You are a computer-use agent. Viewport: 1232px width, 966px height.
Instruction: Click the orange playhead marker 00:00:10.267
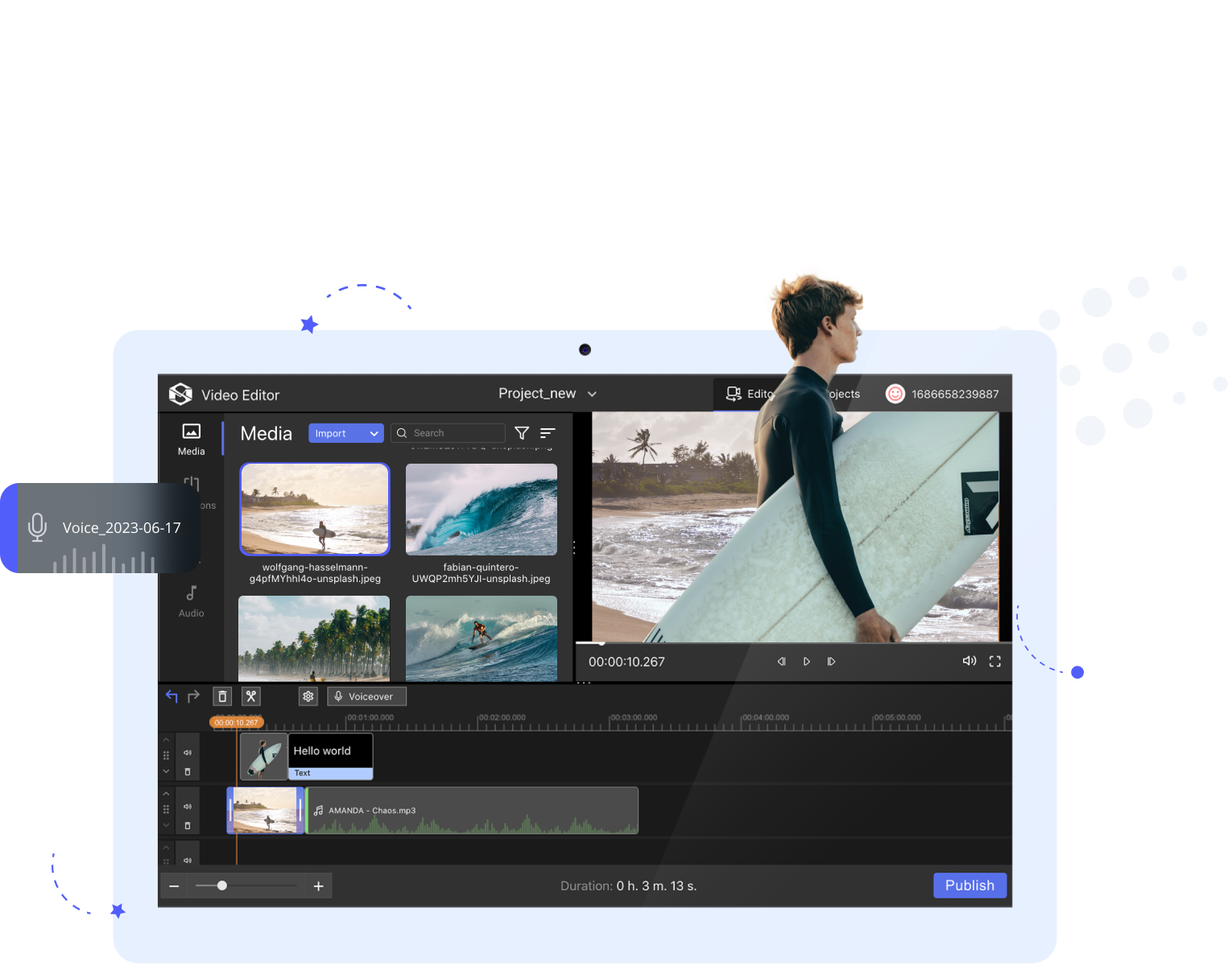237,722
